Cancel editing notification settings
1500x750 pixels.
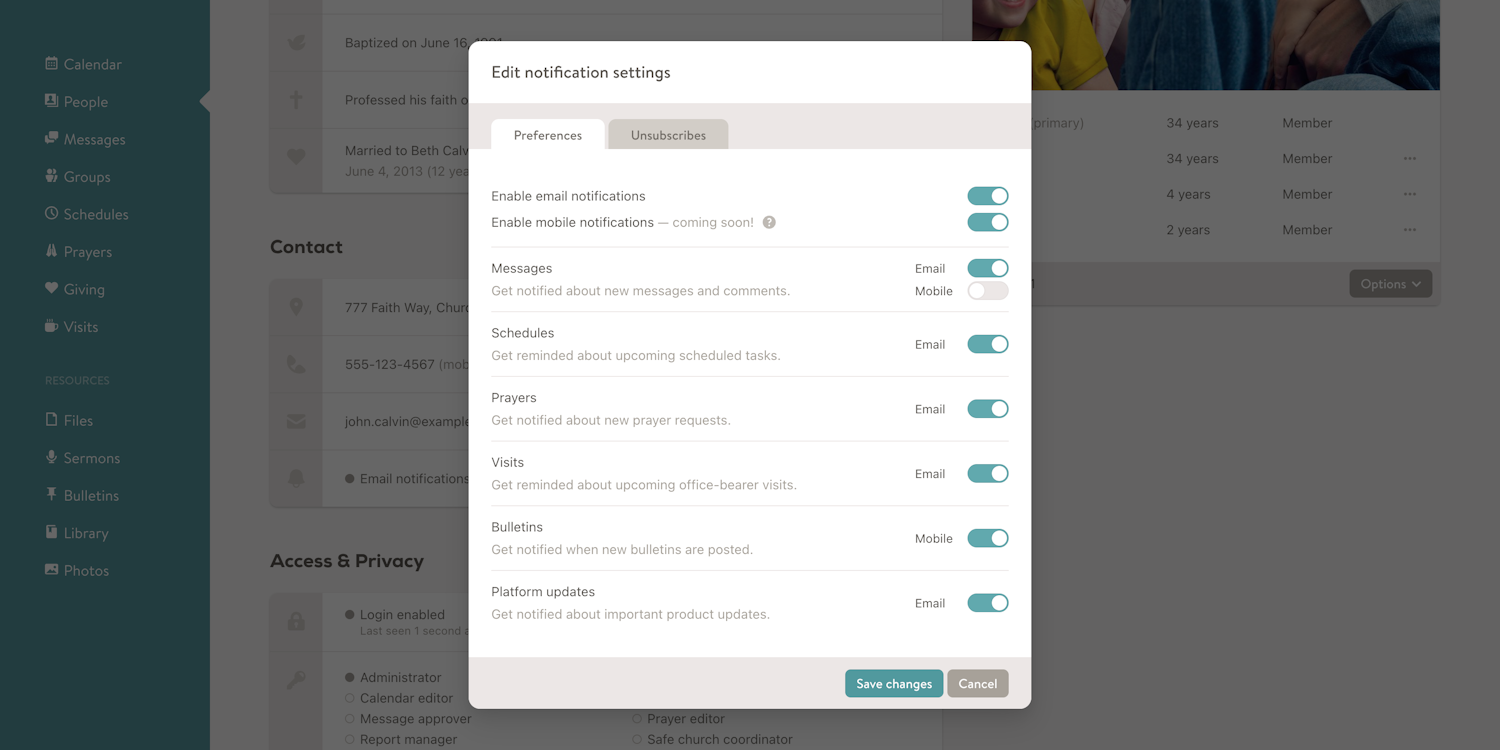tap(977, 683)
